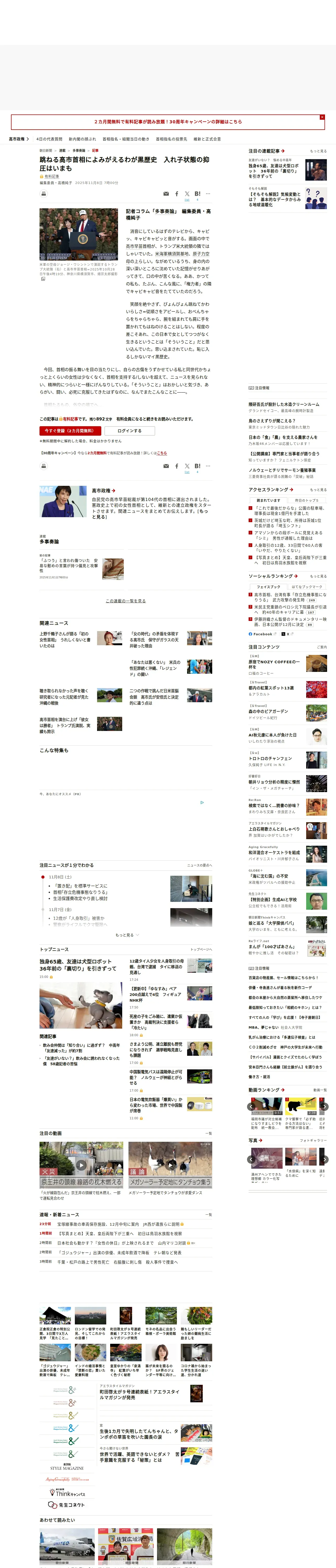
Task: Click Hatena B! icon below paywall
Action: (x=198, y=466)
